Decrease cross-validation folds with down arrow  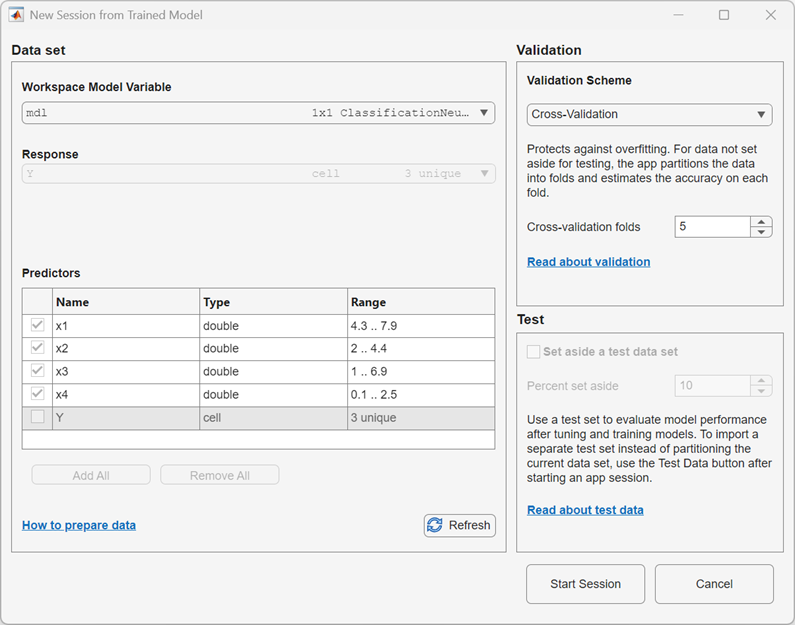click(x=762, y=233)
